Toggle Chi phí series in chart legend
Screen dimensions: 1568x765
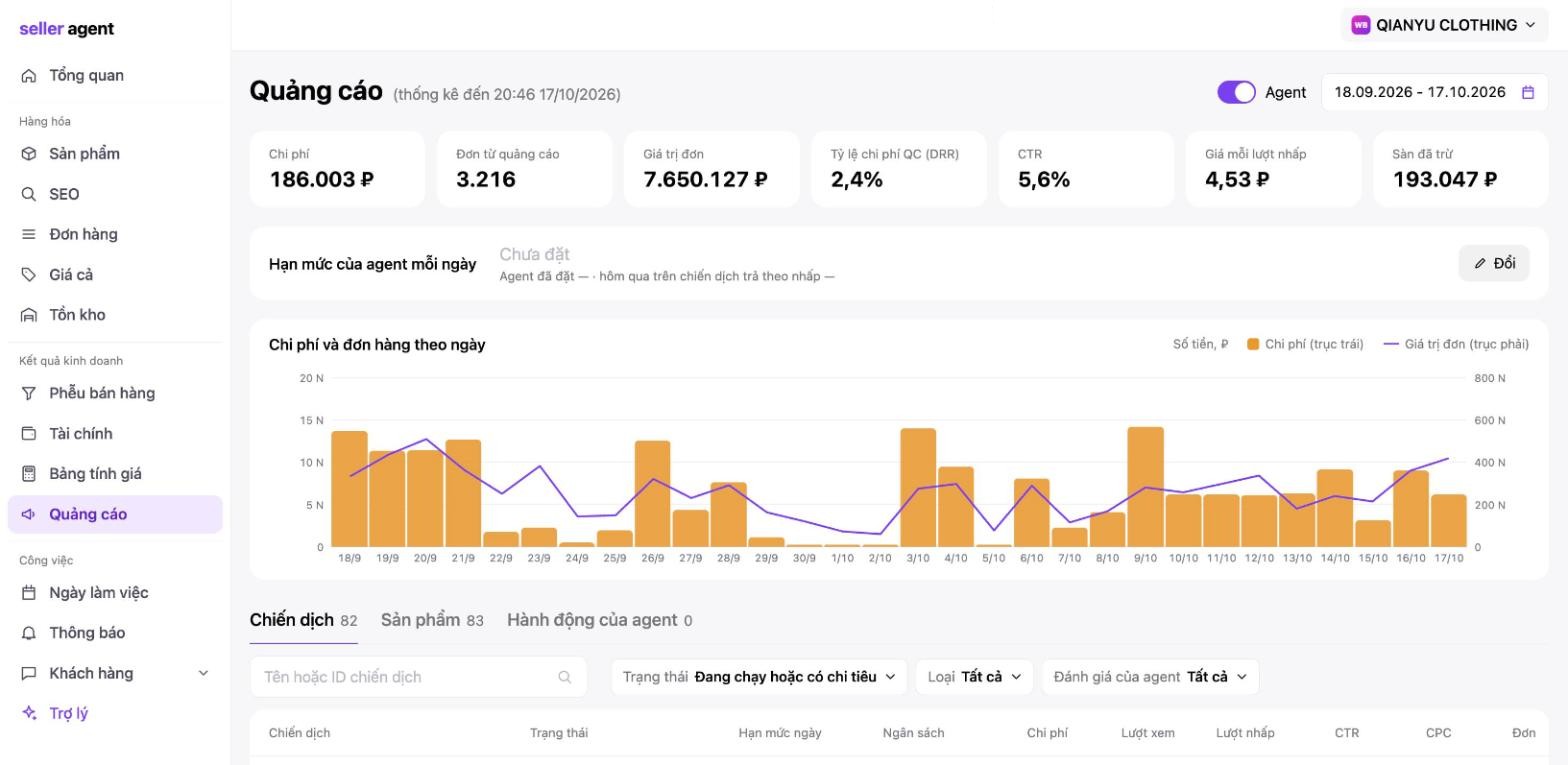point(1305,344)
